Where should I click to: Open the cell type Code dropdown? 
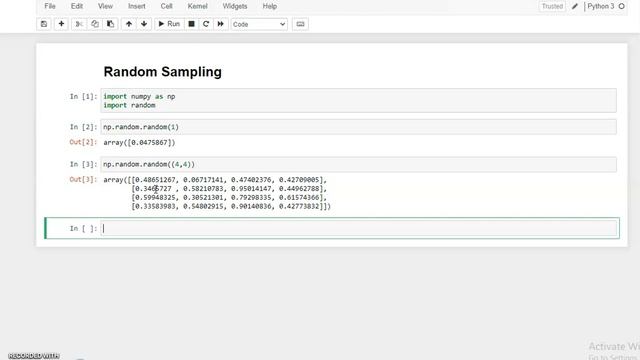259,24
